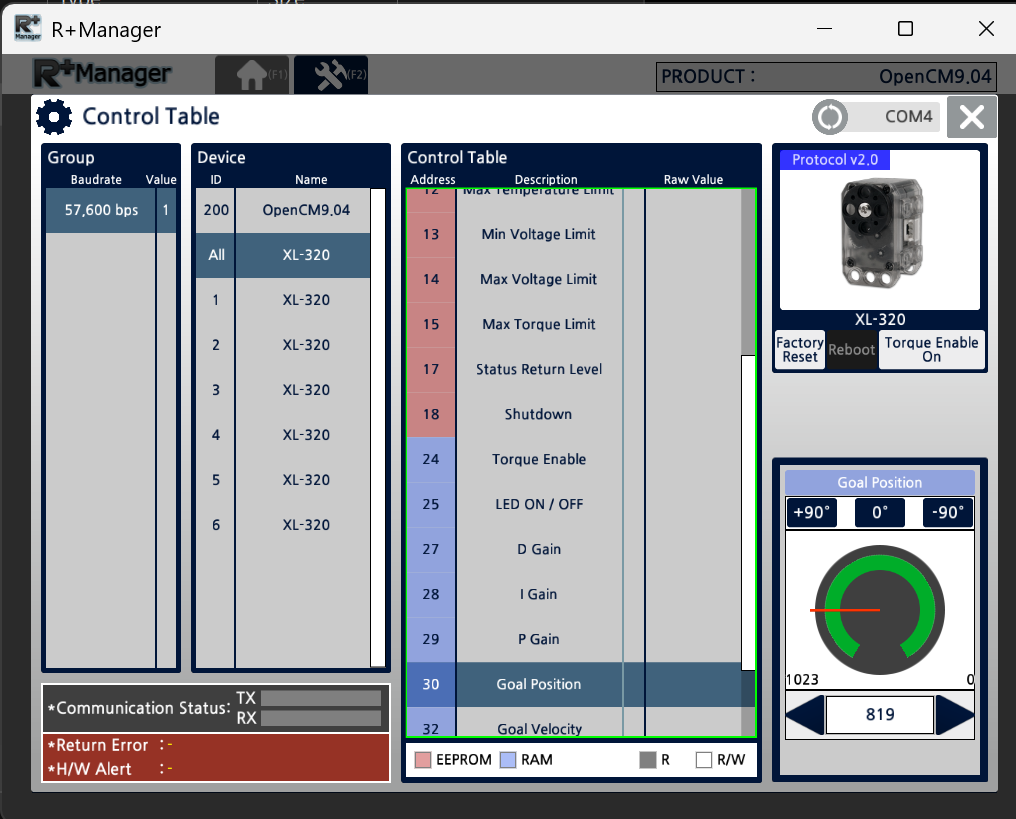Click the RAM legend color swatch
1016x819 pixels.
tap(508, 760)
